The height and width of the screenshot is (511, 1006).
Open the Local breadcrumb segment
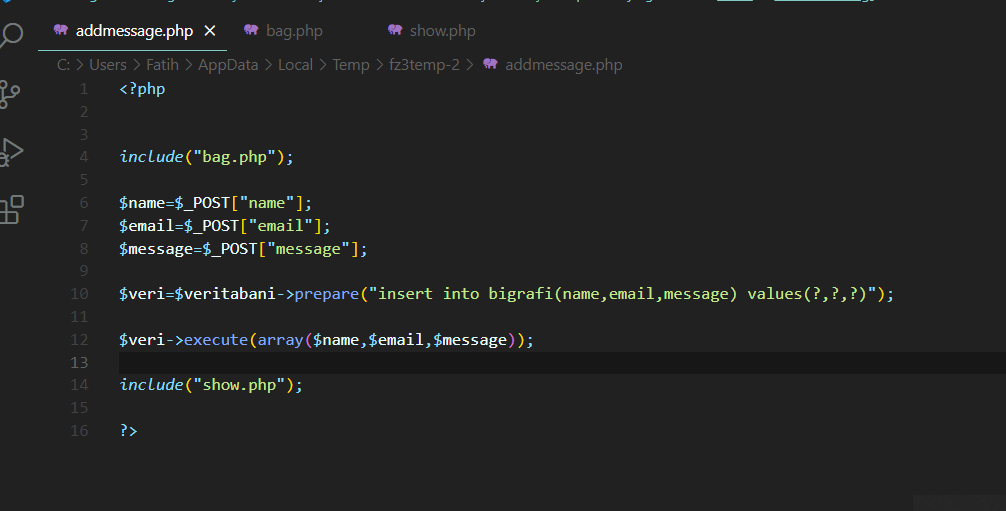[295, 65]
